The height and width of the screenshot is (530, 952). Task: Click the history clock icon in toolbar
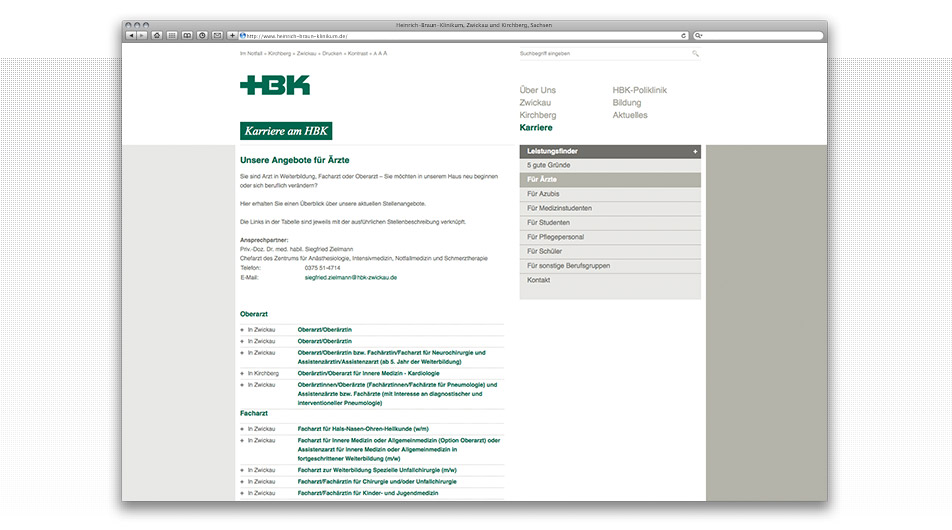[x=202, y=35]
